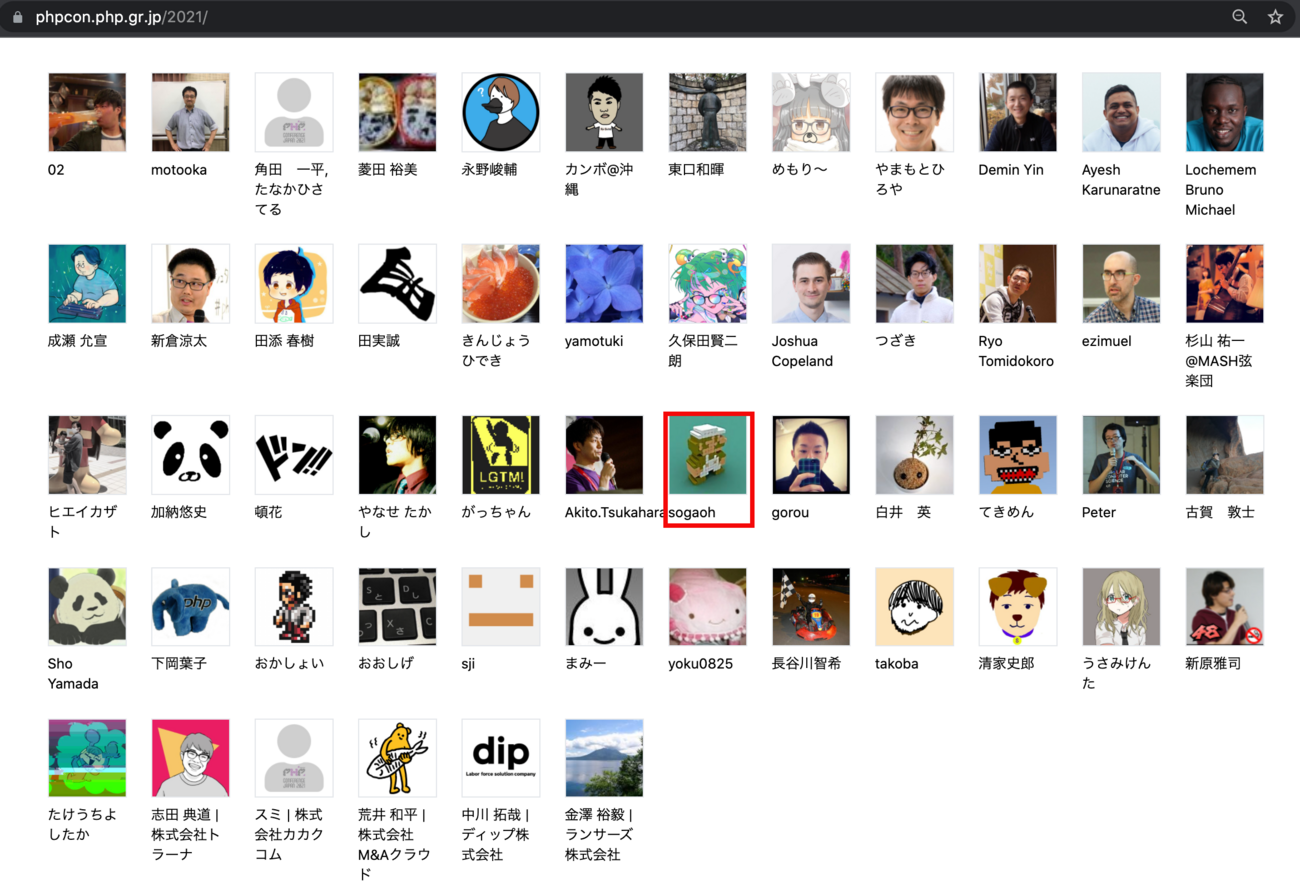This screenshot has width=1300, height=891.
Task: Open やなせ たかし's stage photo
Action: (397, 455)
